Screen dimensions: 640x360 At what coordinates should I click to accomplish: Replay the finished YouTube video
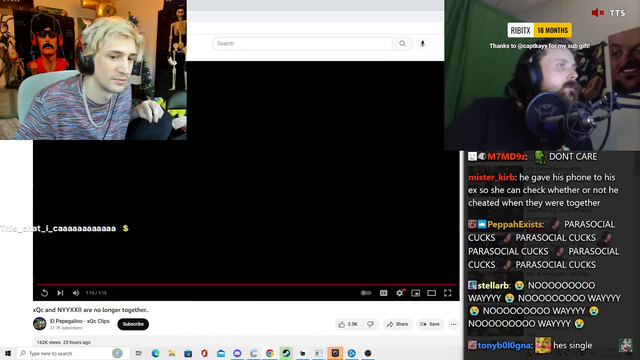pos(44,293)
